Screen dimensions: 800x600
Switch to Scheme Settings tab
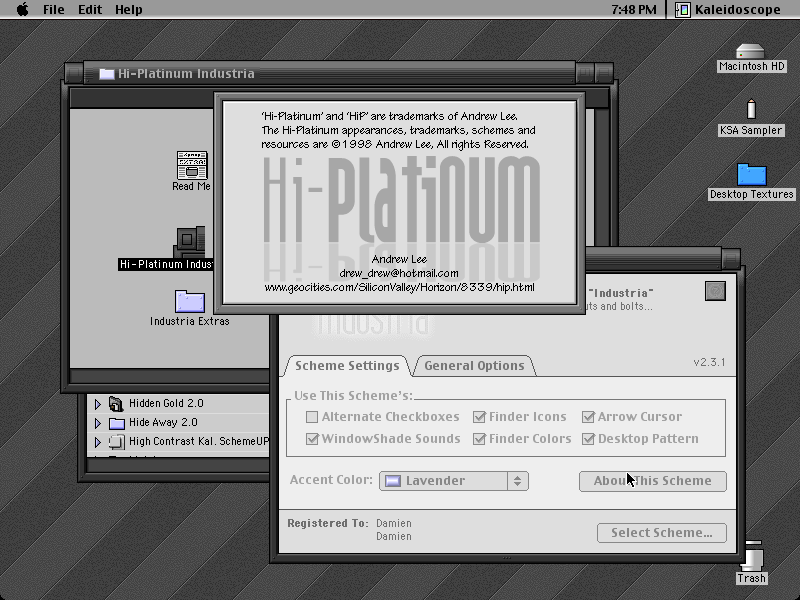tap(347, 366)
